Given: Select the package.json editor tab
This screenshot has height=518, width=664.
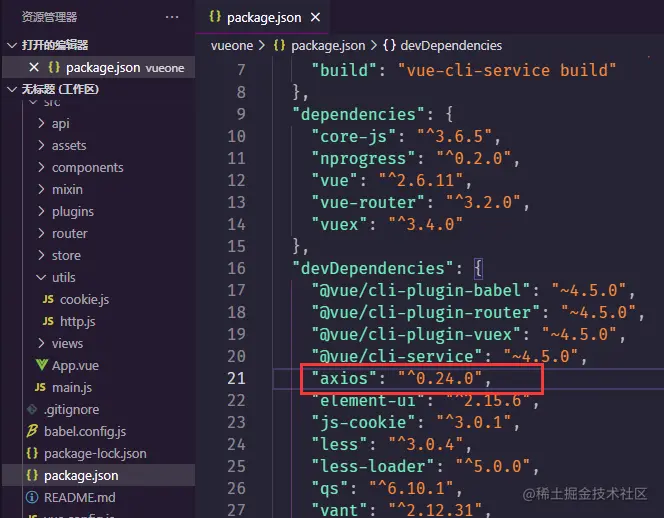Looking at the screenshot, I should 262,17.
